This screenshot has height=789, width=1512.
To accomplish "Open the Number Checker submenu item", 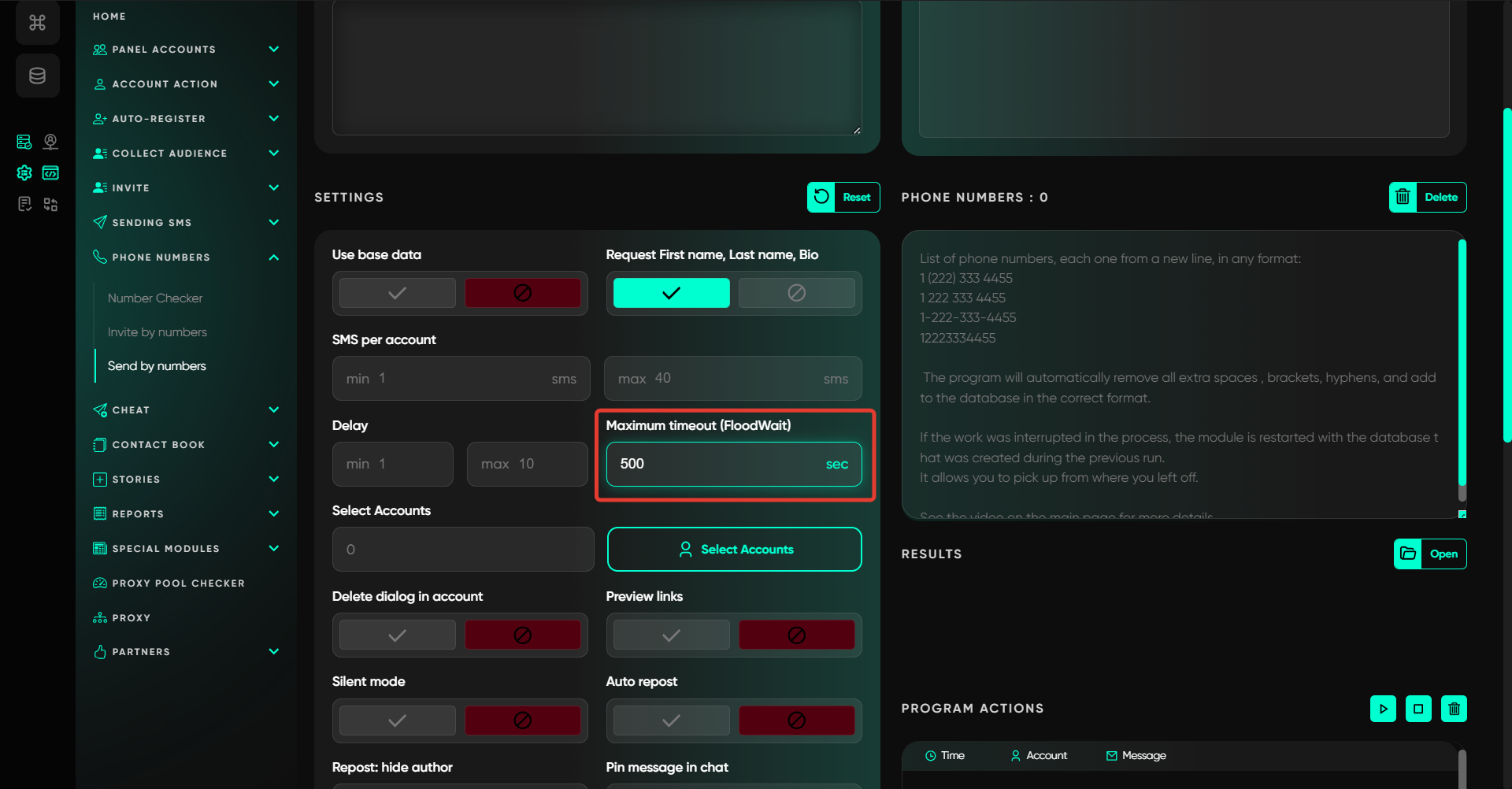I will tap(155, 298).
